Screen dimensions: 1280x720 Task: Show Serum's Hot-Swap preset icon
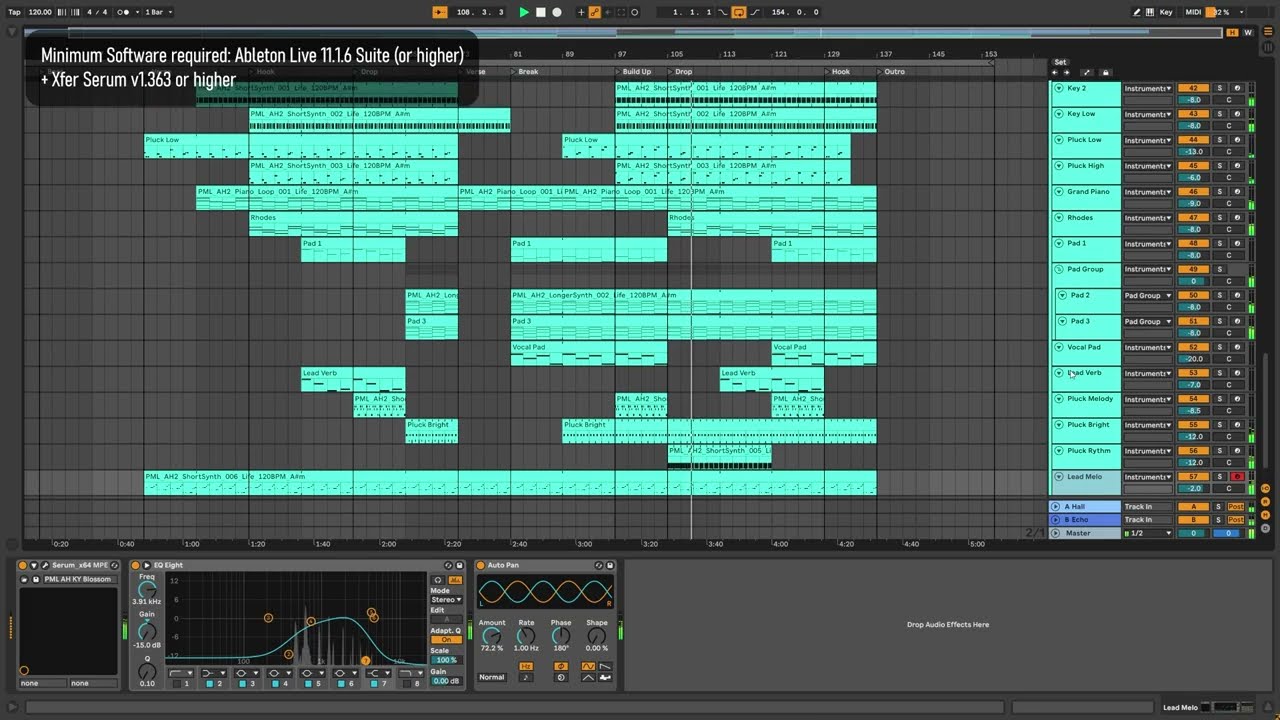click(114, 565)
